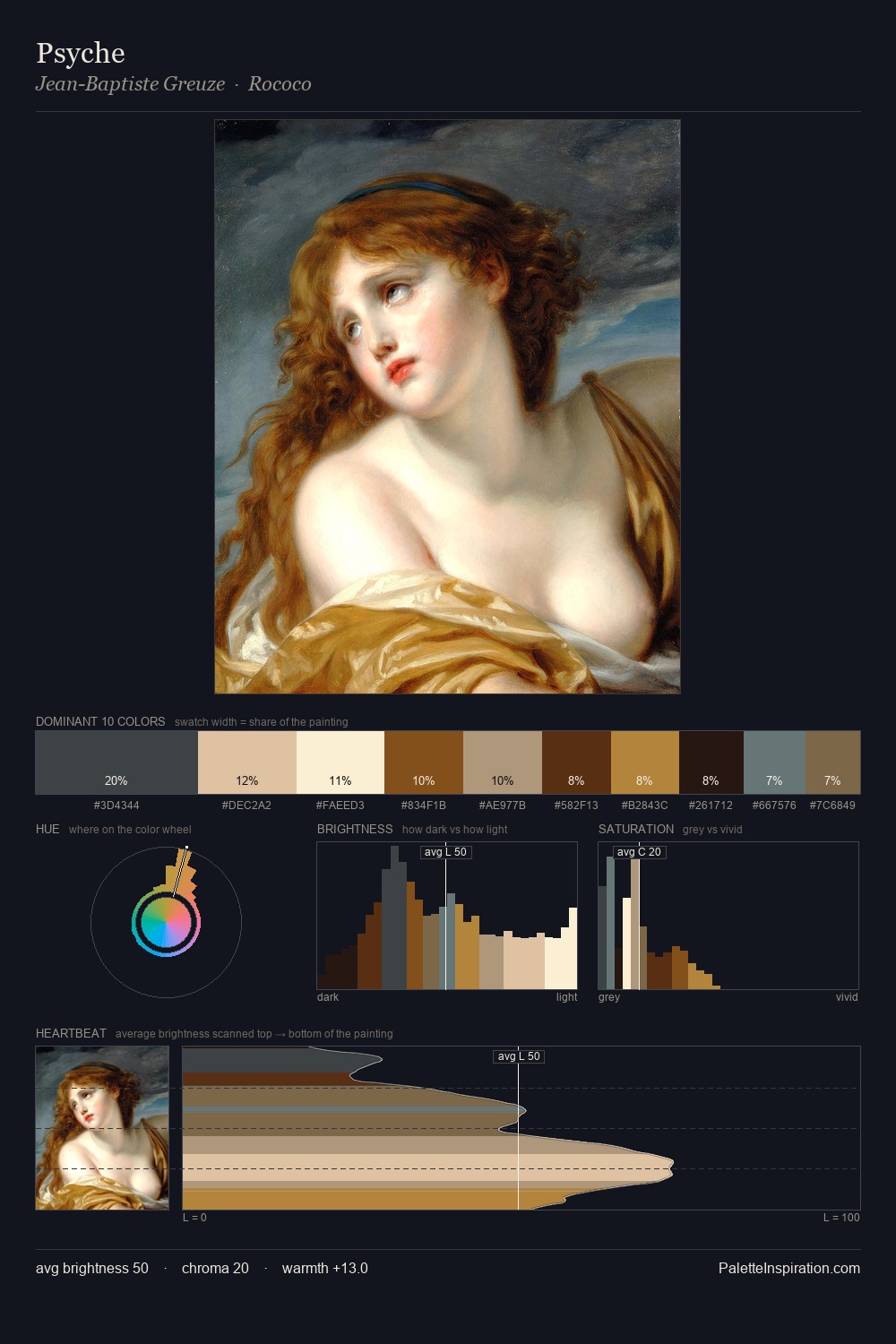Click the hex code '#582F13'
This screenshot has height=1344, width=896.
576,806
